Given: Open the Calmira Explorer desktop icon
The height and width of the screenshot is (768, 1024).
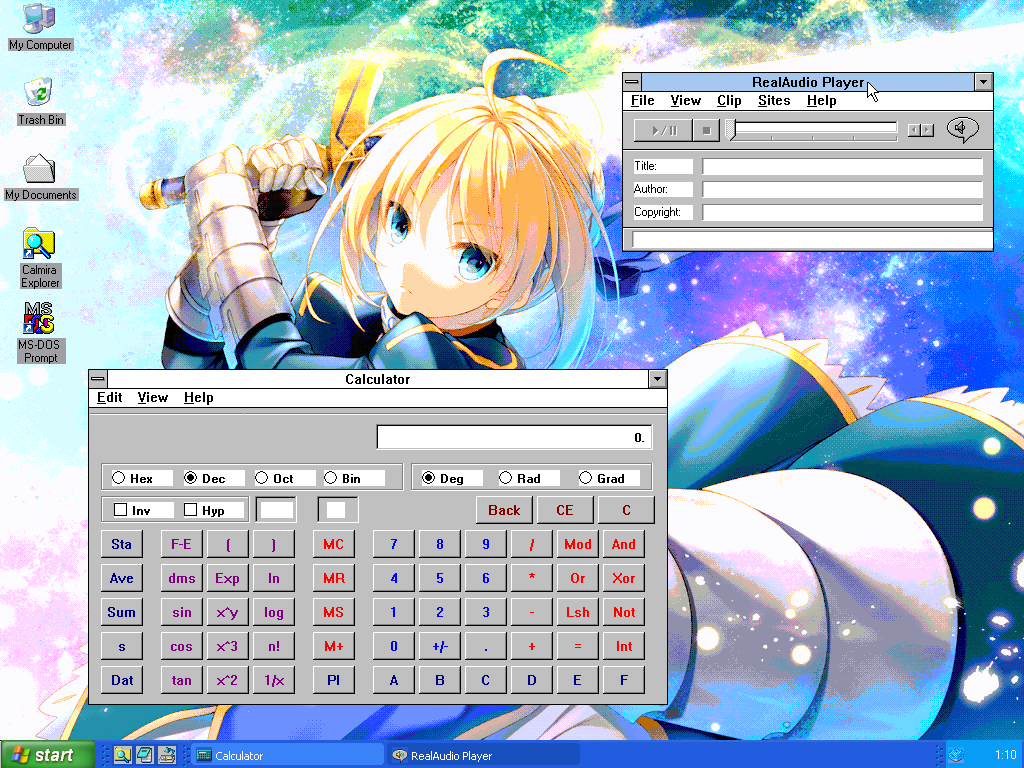Looking at the screenshot, I should pos(40,244).
